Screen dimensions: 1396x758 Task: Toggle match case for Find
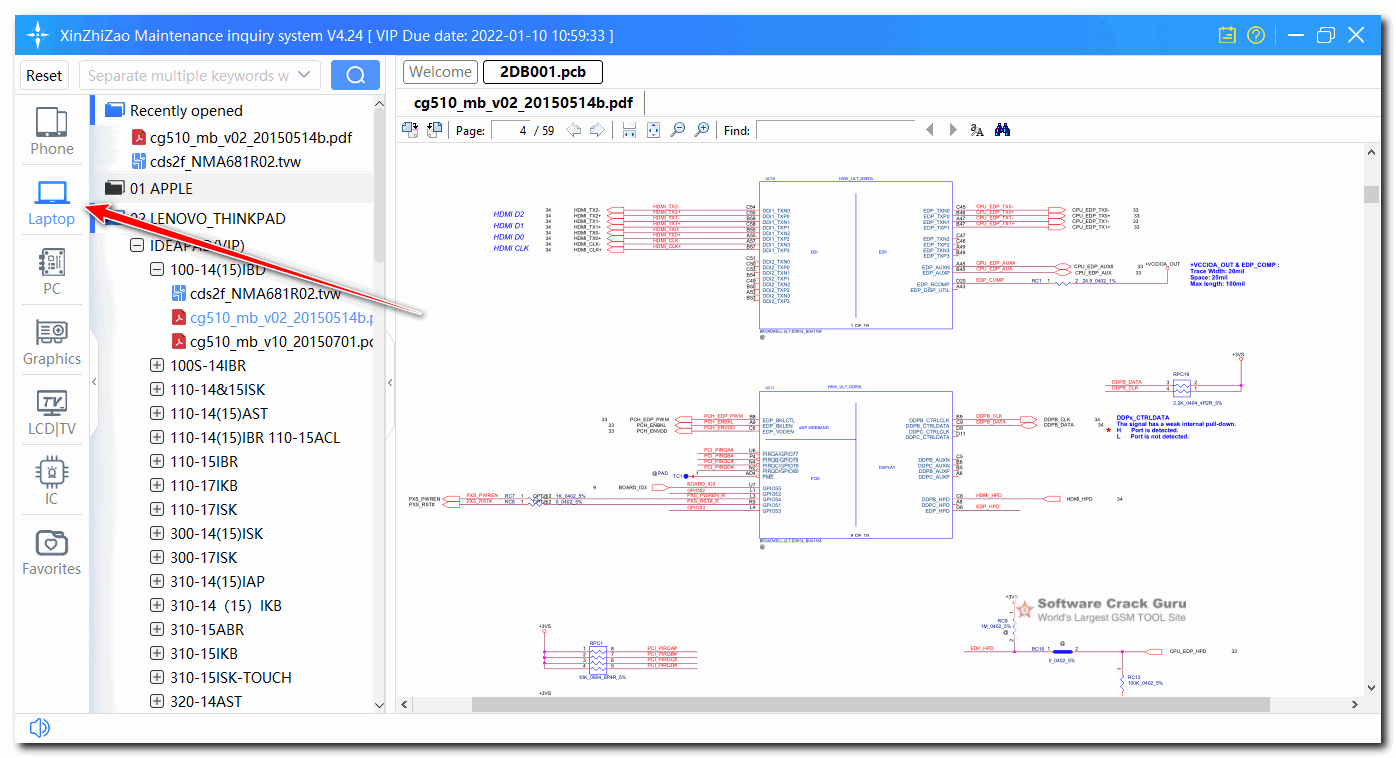[x=976, y=129]
